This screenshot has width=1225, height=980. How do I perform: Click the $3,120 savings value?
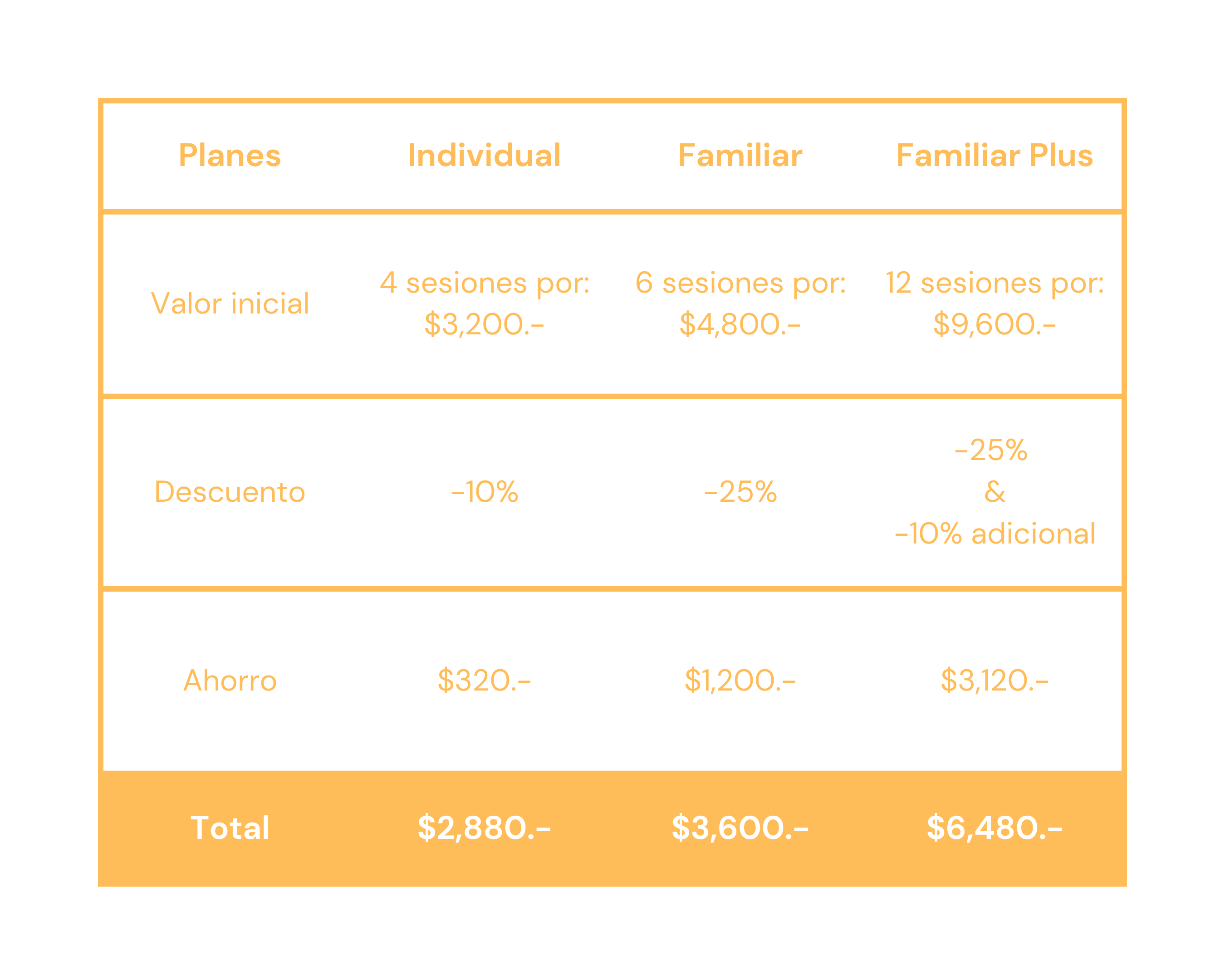pyautogui.click(x=995, y=681)
